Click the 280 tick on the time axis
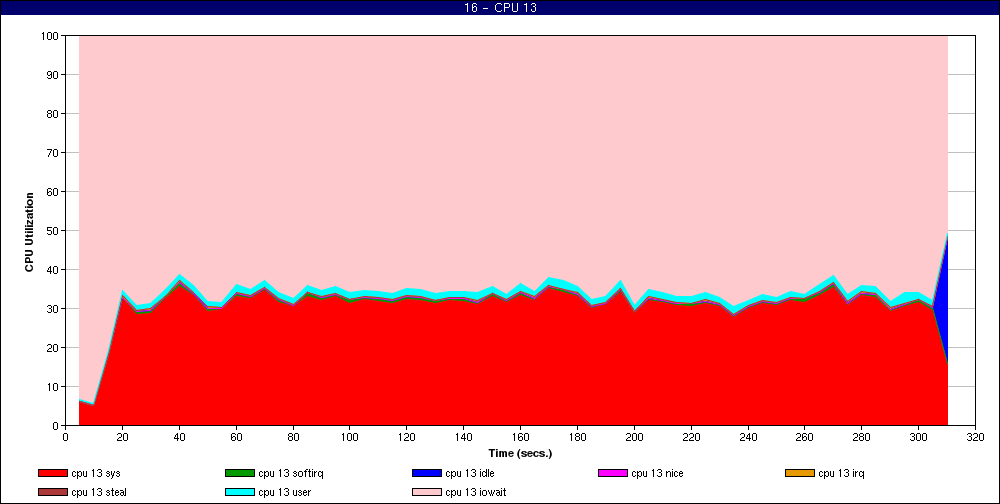The height and width of the screenshot is (504, 1000). [x=862, y=437]
